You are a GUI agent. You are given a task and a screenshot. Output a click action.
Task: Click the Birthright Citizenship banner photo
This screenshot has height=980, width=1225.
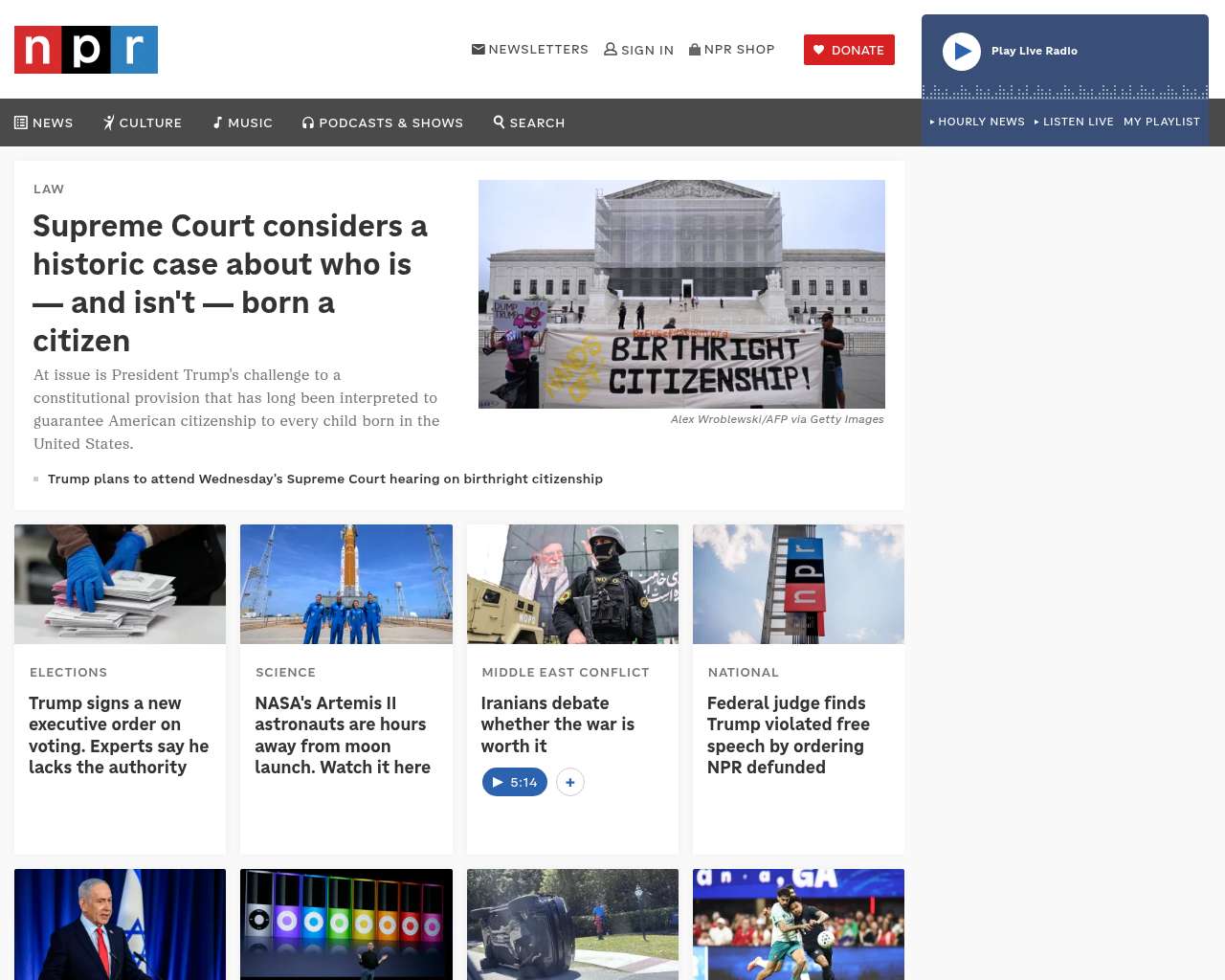681,294
